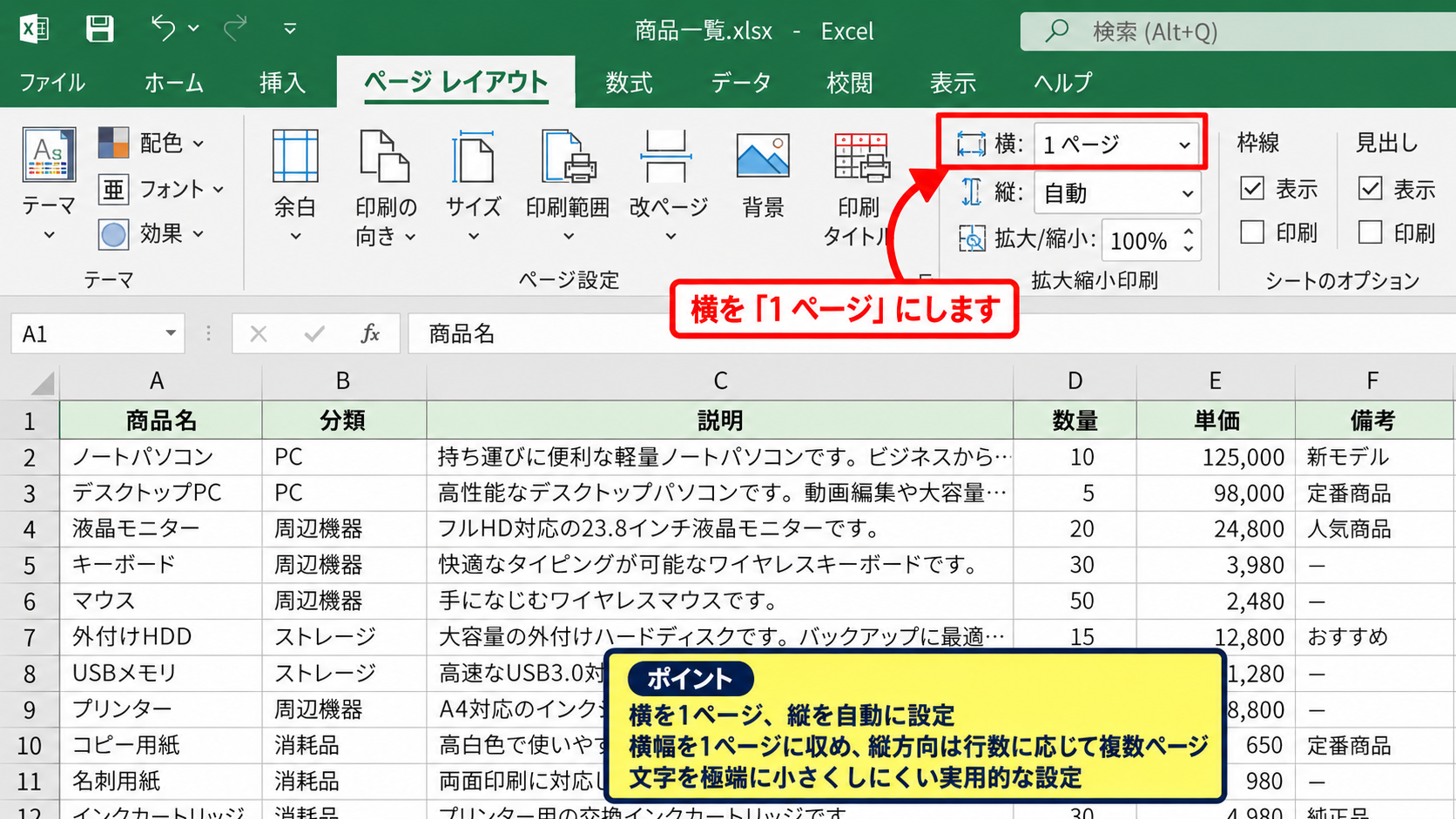The width and height of the screenshot is (1456, 819).
Task: Open the Undo history dropdown arrow
Action: (193, 29)
